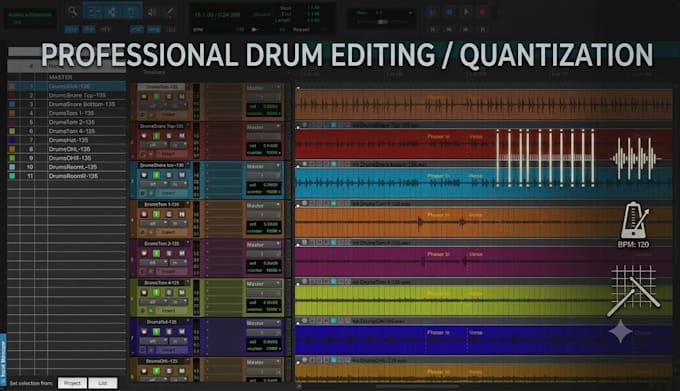The height and width of the screenshot is (391, 680).
Task: Mute the DrumsTom 1 track
Action: 182,214
